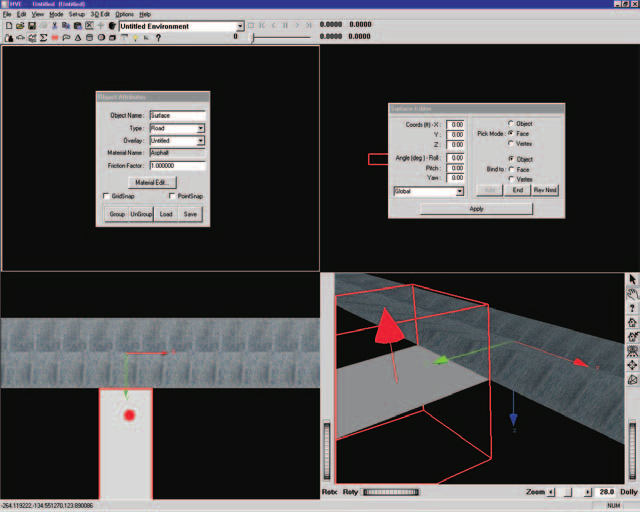Enable the PointSnap checkbox

pyautogui.click(x=172, y=196)
